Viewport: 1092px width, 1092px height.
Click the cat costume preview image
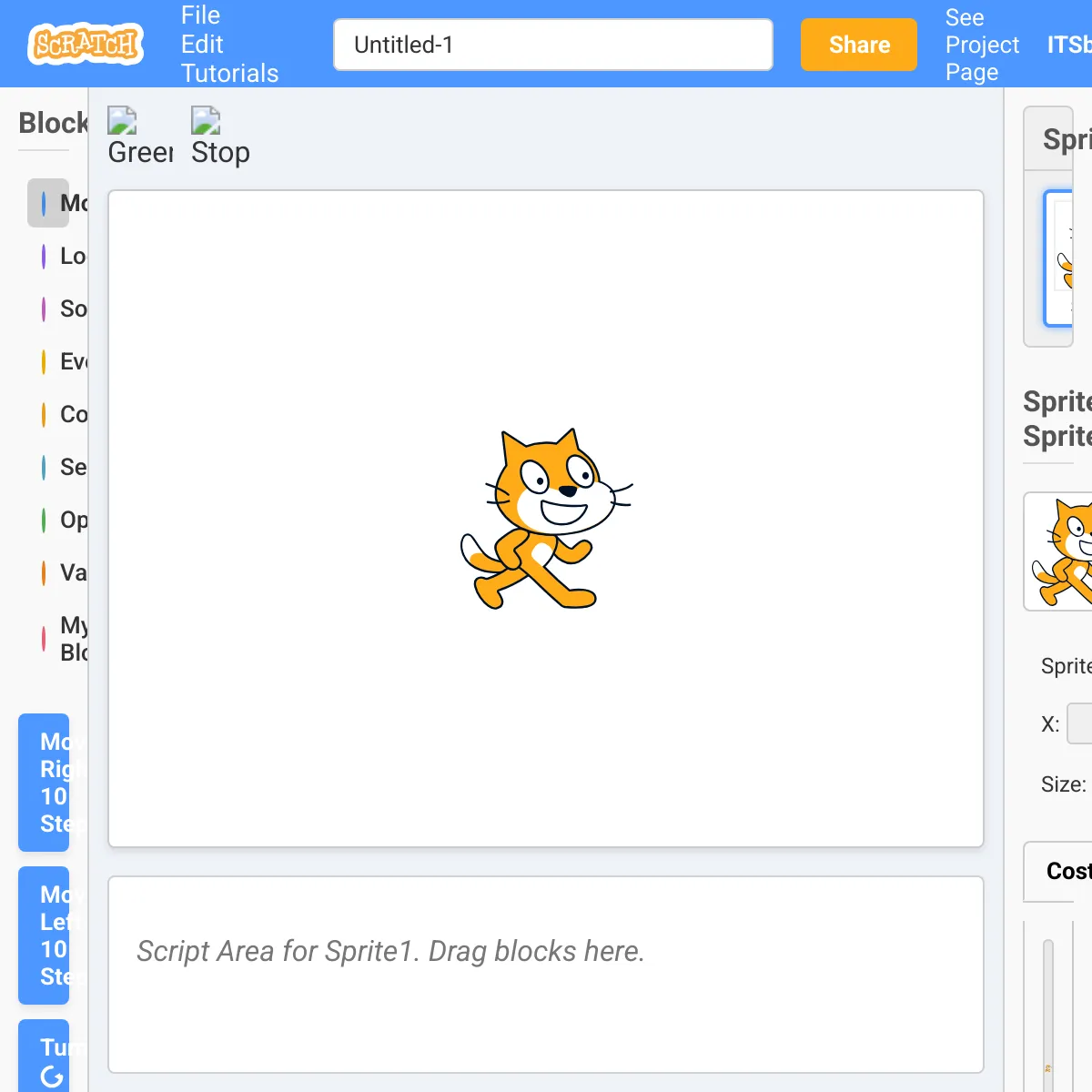coord(1058,551)
